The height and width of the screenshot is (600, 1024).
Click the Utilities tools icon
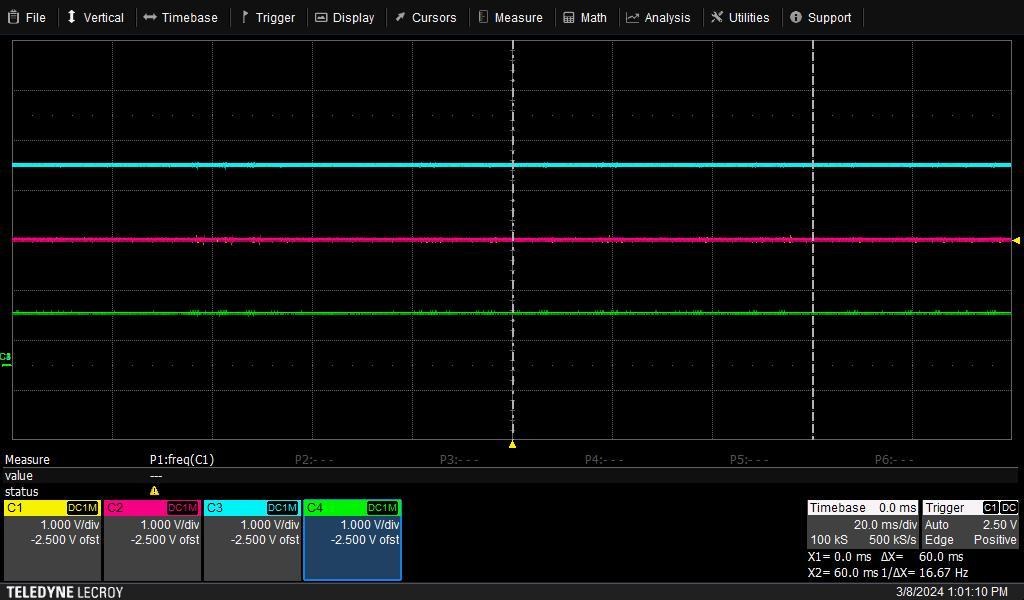717,17
